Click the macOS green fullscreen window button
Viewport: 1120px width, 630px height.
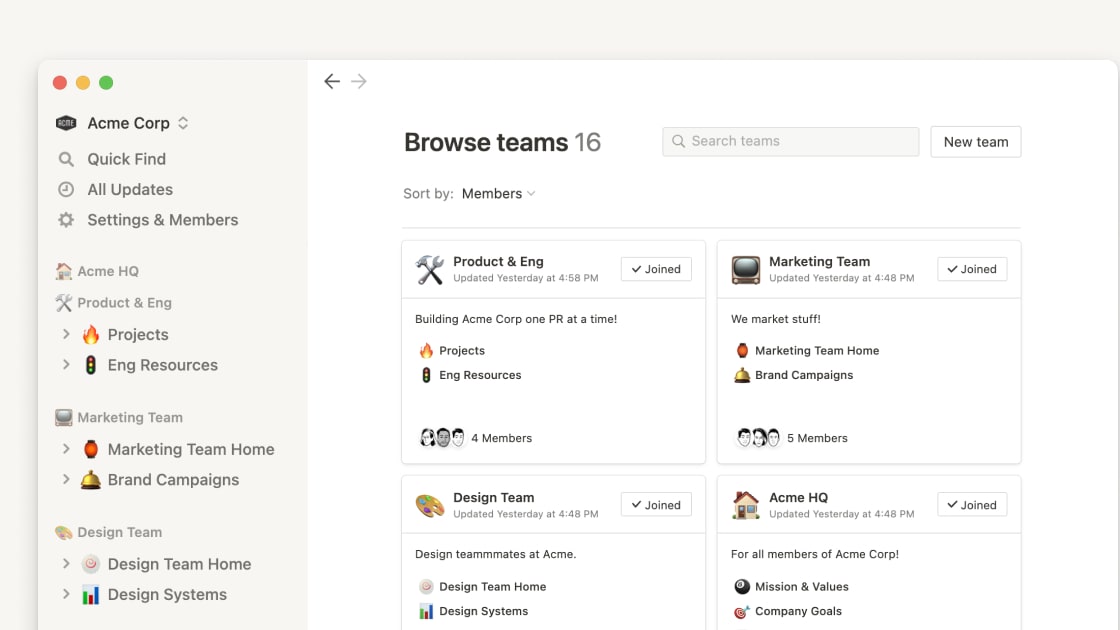coord(106,83)
